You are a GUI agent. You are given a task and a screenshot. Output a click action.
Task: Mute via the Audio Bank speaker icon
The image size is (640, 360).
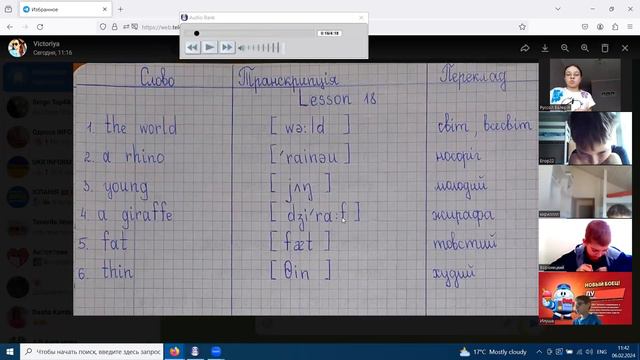[x=241, y=48]
